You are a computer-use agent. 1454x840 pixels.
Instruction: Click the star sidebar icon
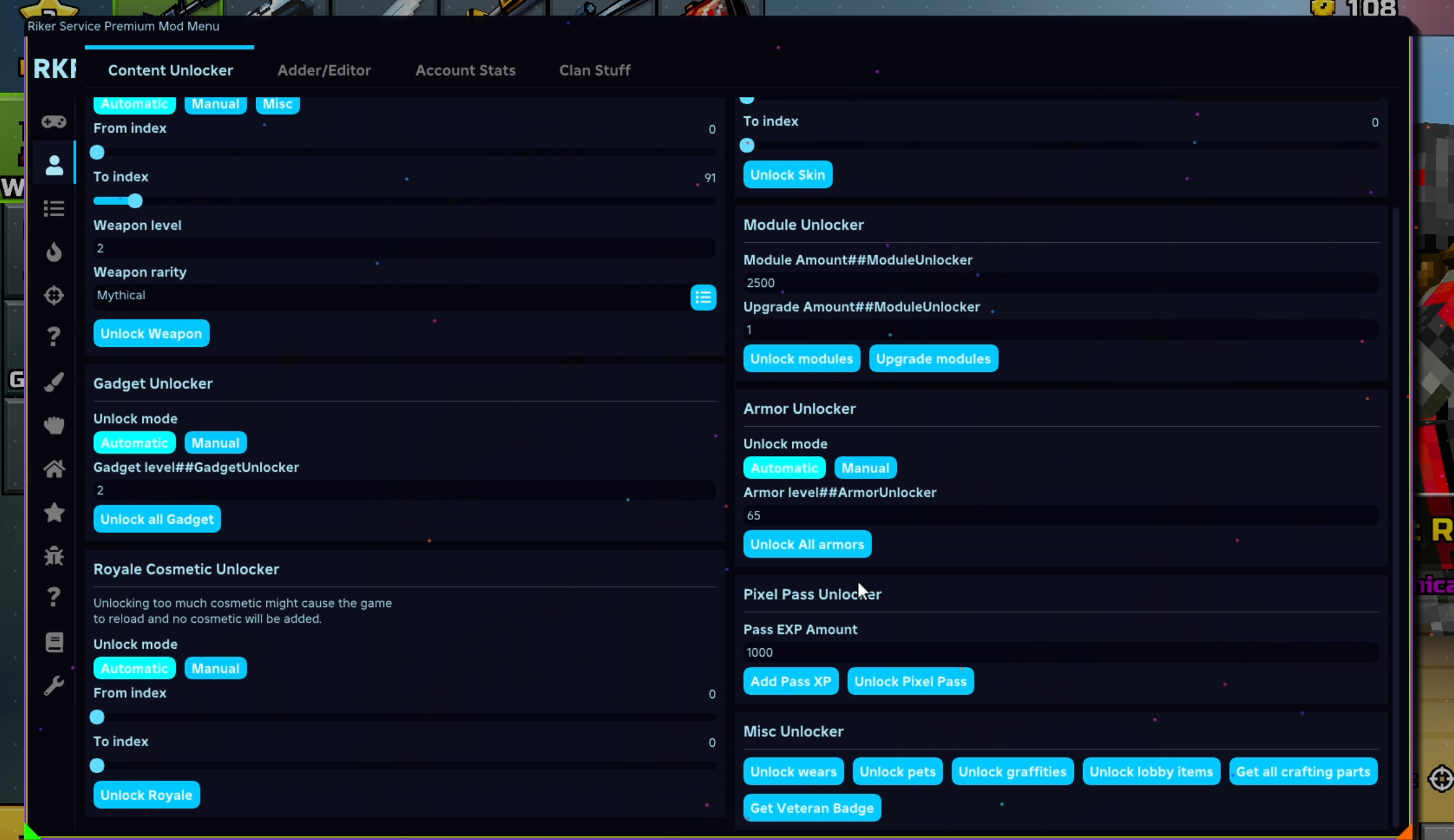pyautogui.click(x=54, y=512)
